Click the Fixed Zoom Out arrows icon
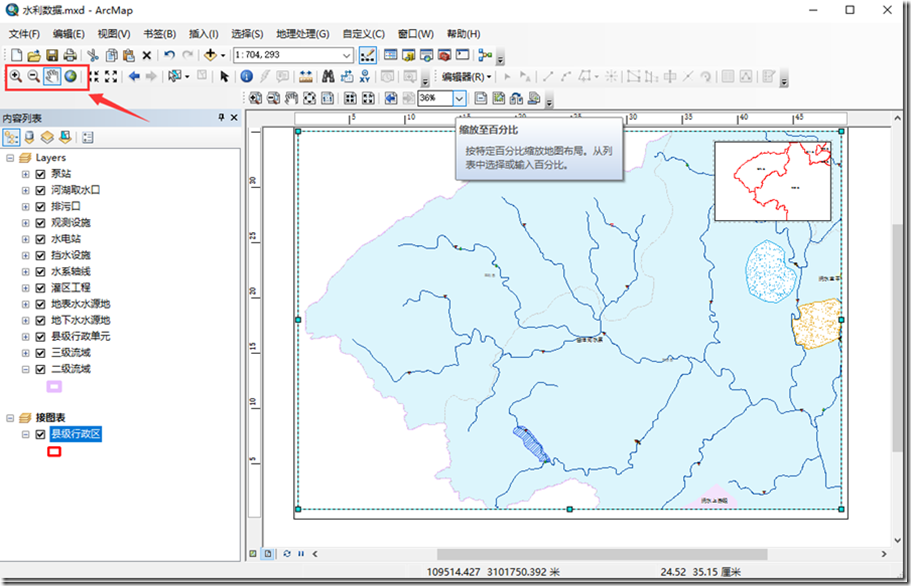 coord(111,76)
